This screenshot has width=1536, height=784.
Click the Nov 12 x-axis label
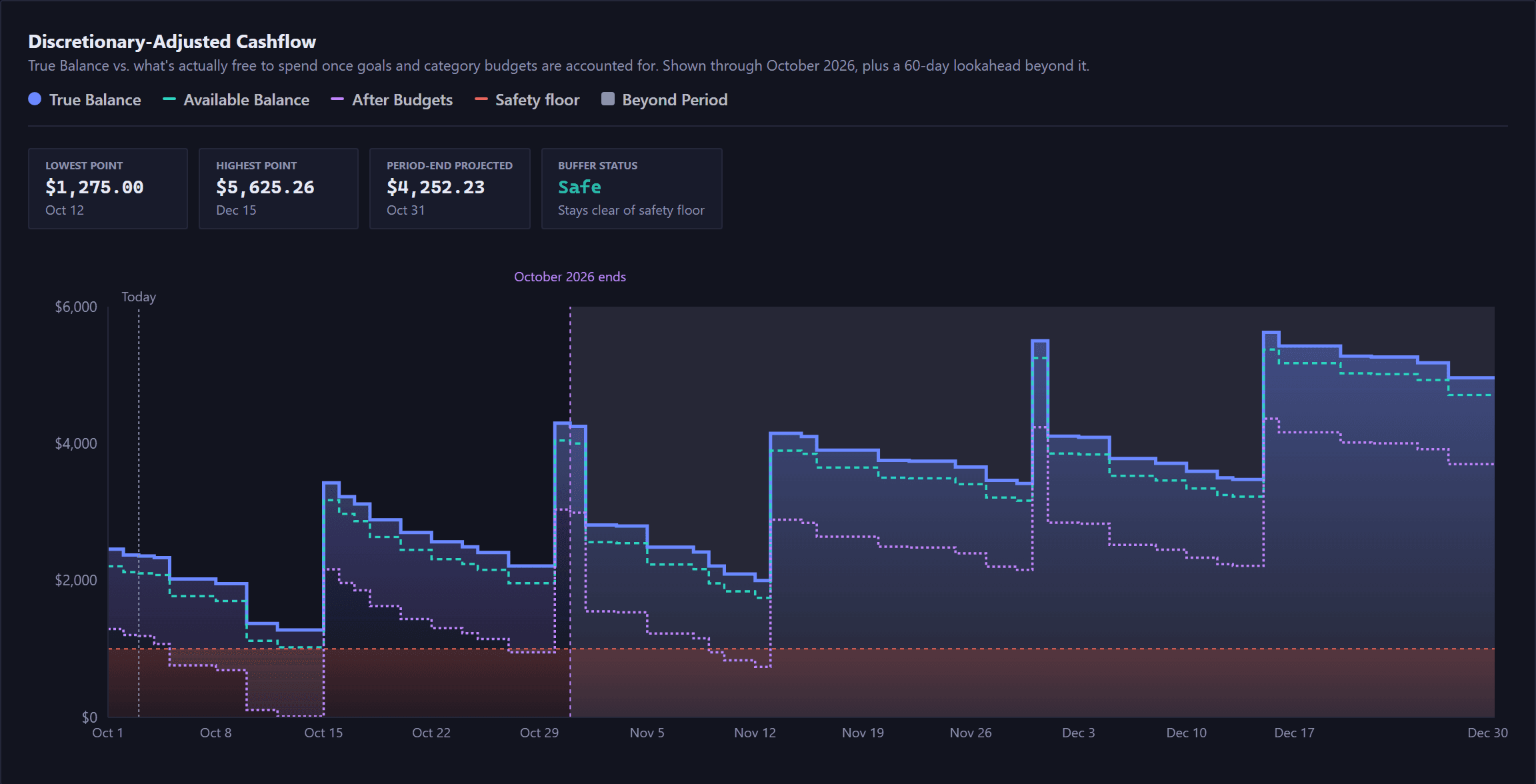coord(755,733)
